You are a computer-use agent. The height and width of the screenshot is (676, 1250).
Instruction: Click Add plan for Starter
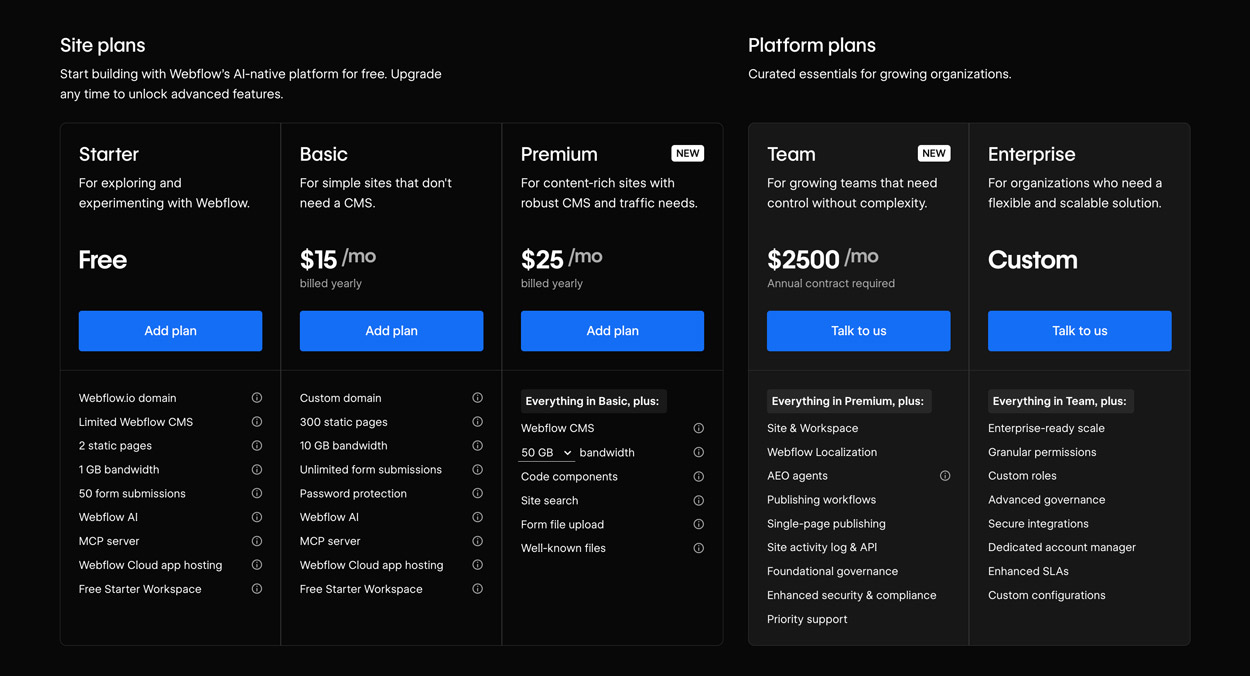click(170, 331)
